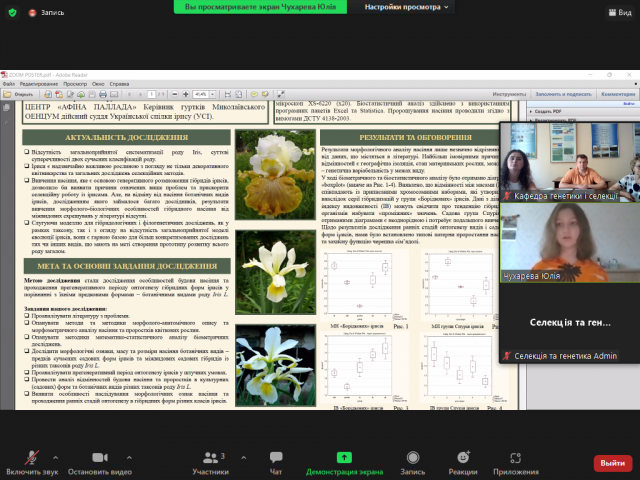The height and width of the screenshot is (480, 640).
Task: Zoom in with plus icon
Action: click(186, 94)
